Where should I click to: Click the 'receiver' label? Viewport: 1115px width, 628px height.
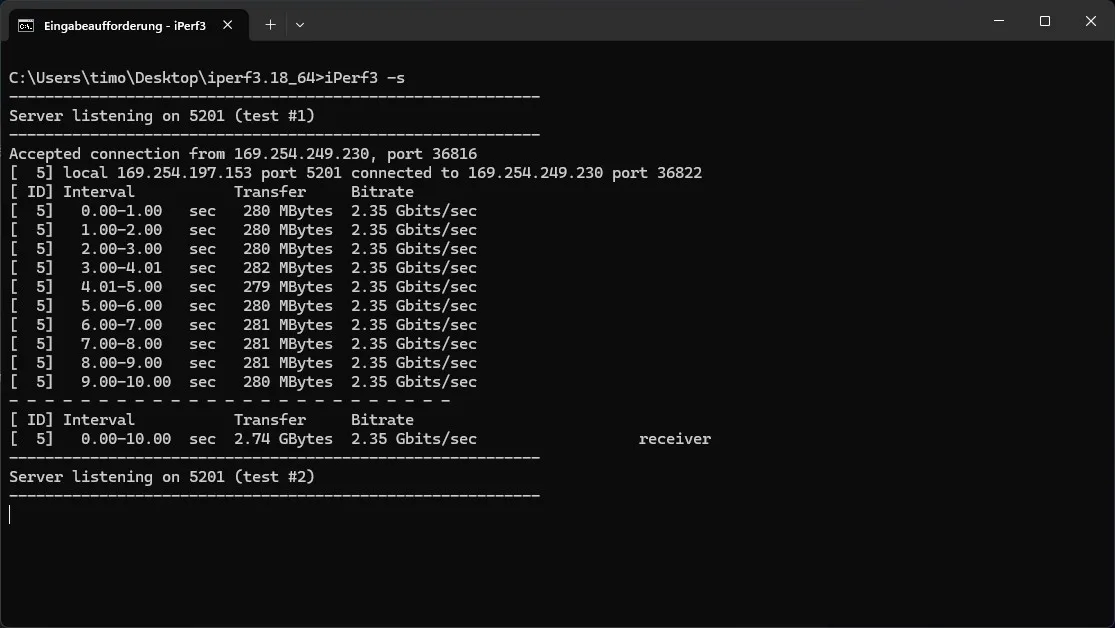[675, 439]
